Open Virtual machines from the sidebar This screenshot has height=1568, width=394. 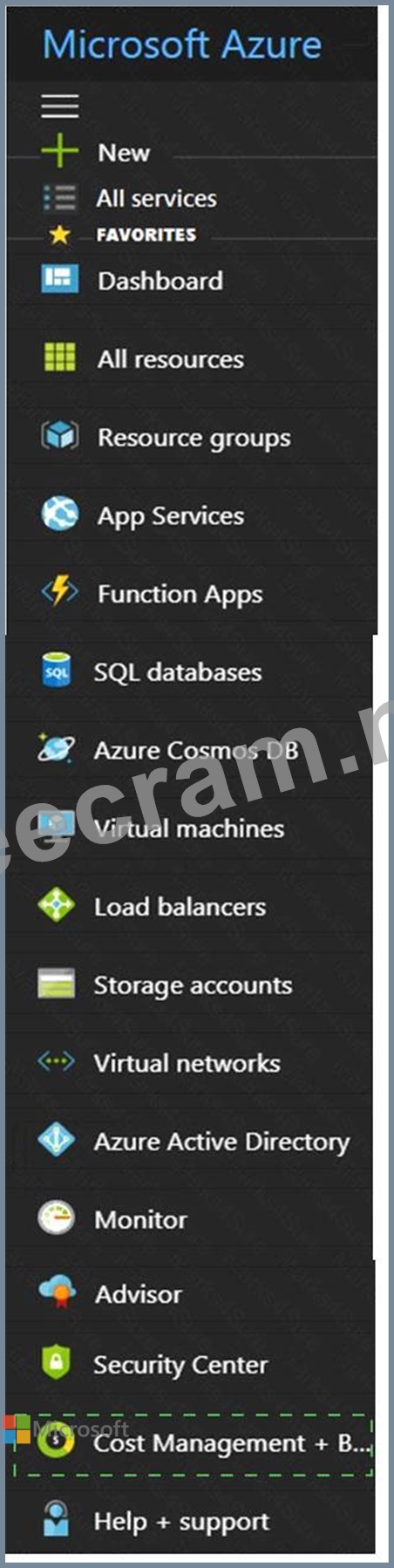click(189, 828)
